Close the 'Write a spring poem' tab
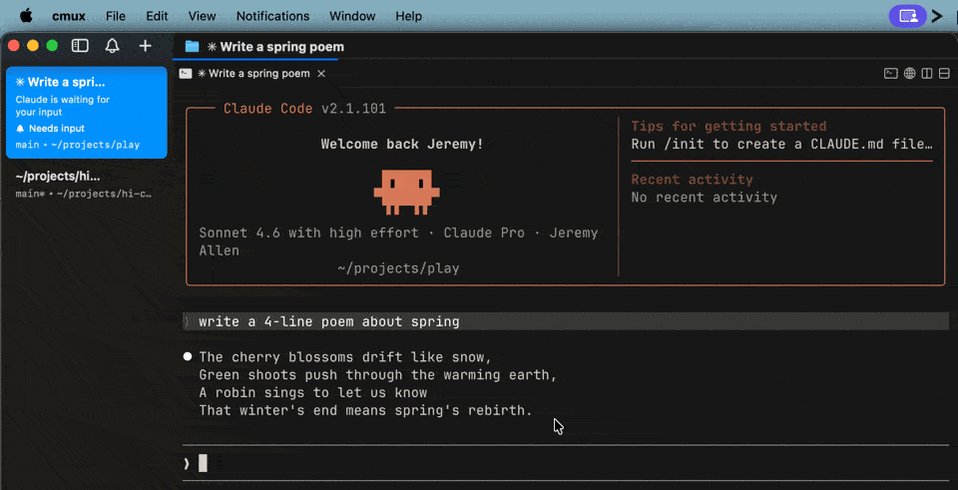The height and width of the screenshot is (490, 958). click(x=321, y=73)
